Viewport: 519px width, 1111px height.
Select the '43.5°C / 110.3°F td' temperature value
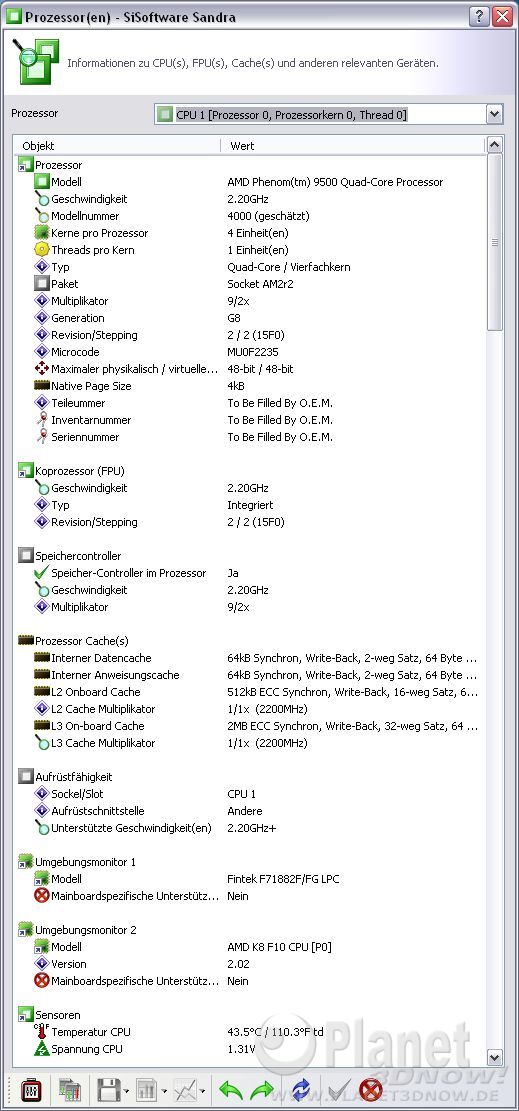(275, 1032)
